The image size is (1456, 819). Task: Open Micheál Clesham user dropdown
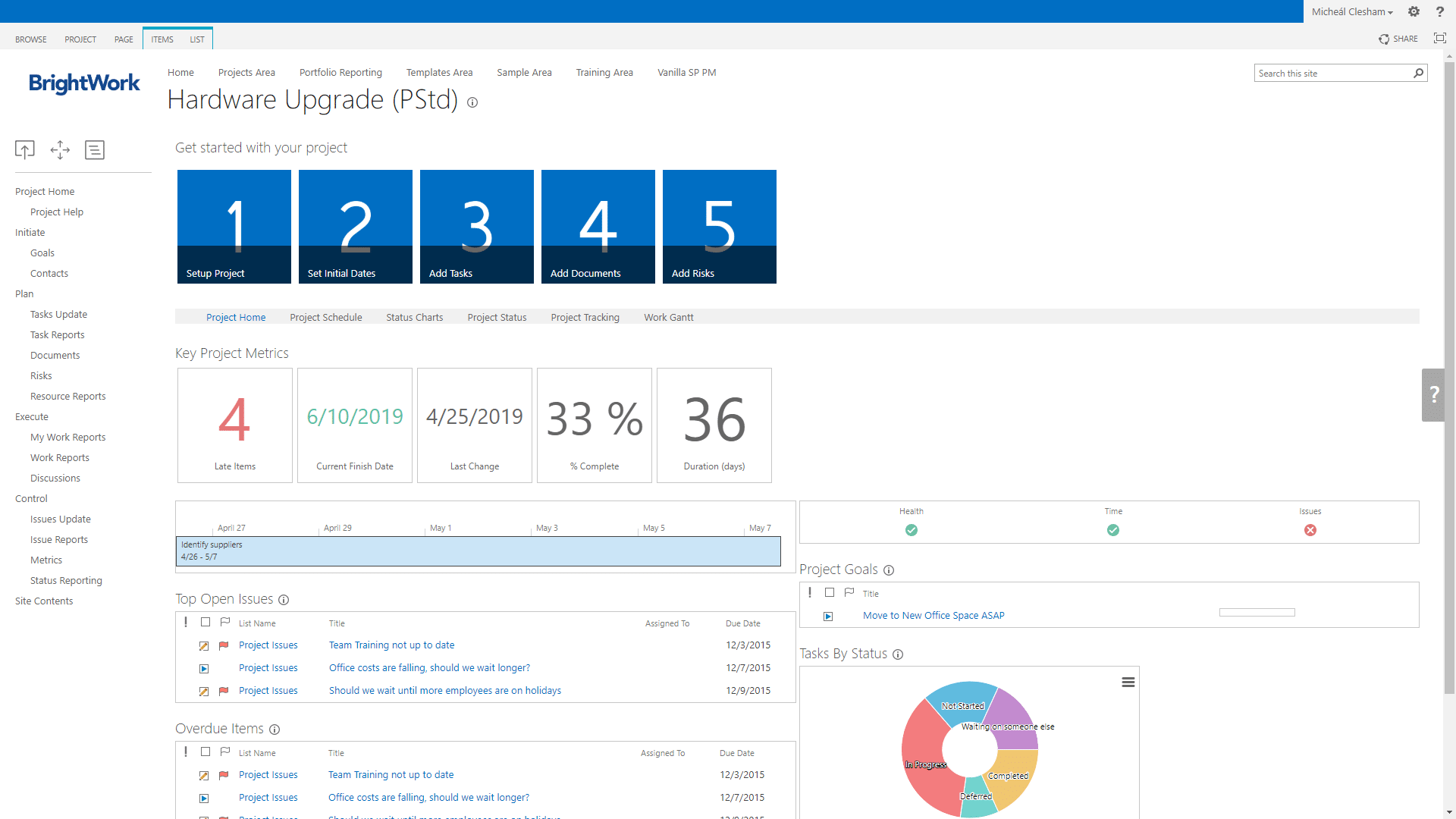[x=1352, y=11]
